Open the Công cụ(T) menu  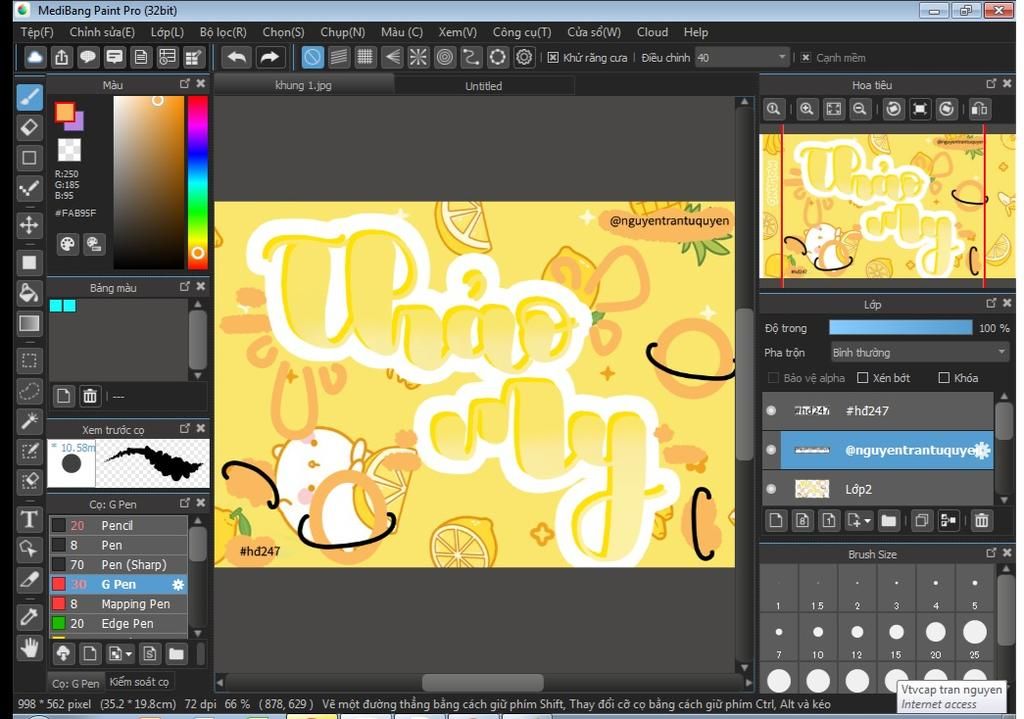(x=522, y=32)
